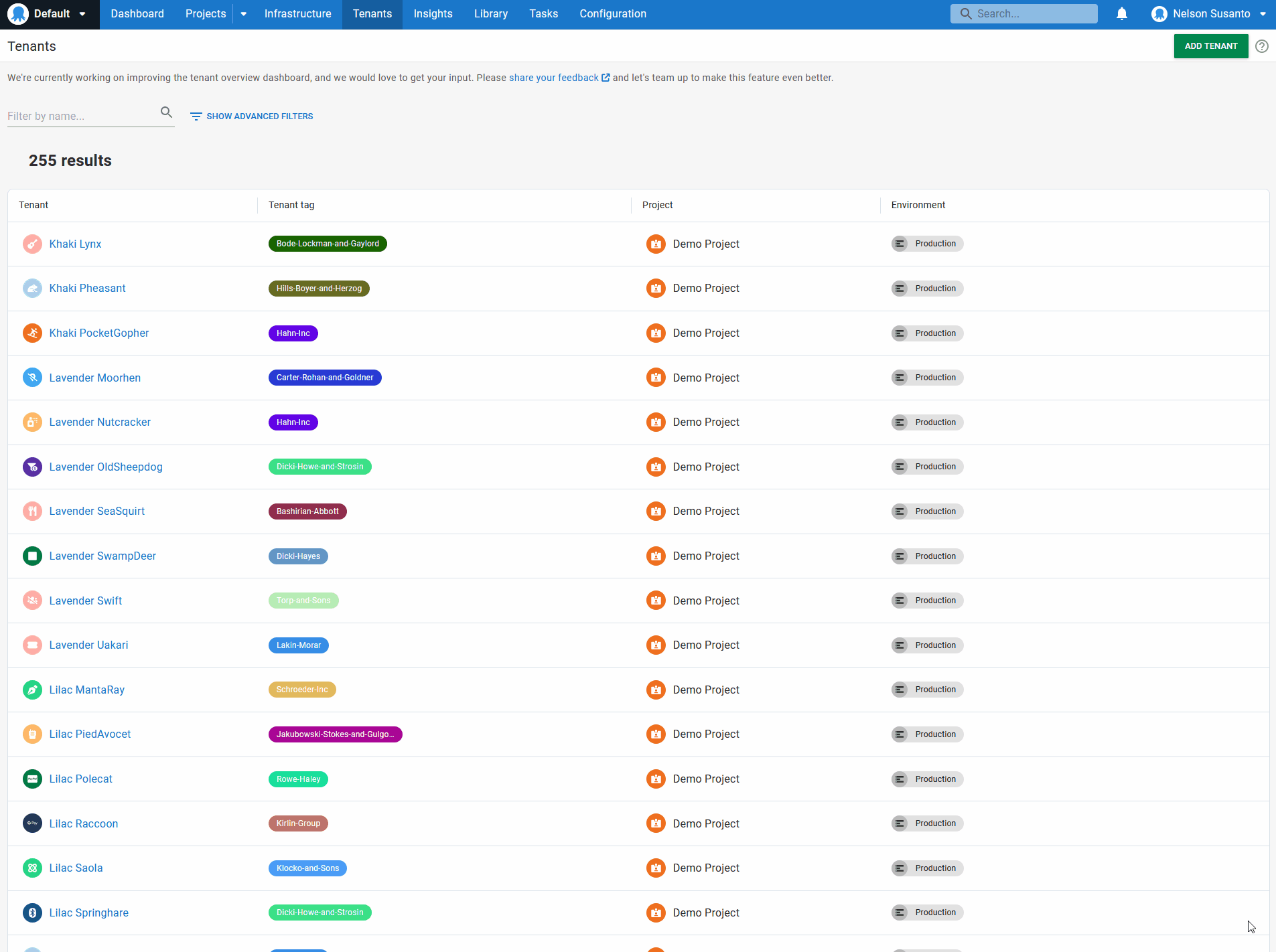Click the user avatar icon for Nelson Susanto
Viewport: 1276px width, 952px height.
(x=1159, y=14)
